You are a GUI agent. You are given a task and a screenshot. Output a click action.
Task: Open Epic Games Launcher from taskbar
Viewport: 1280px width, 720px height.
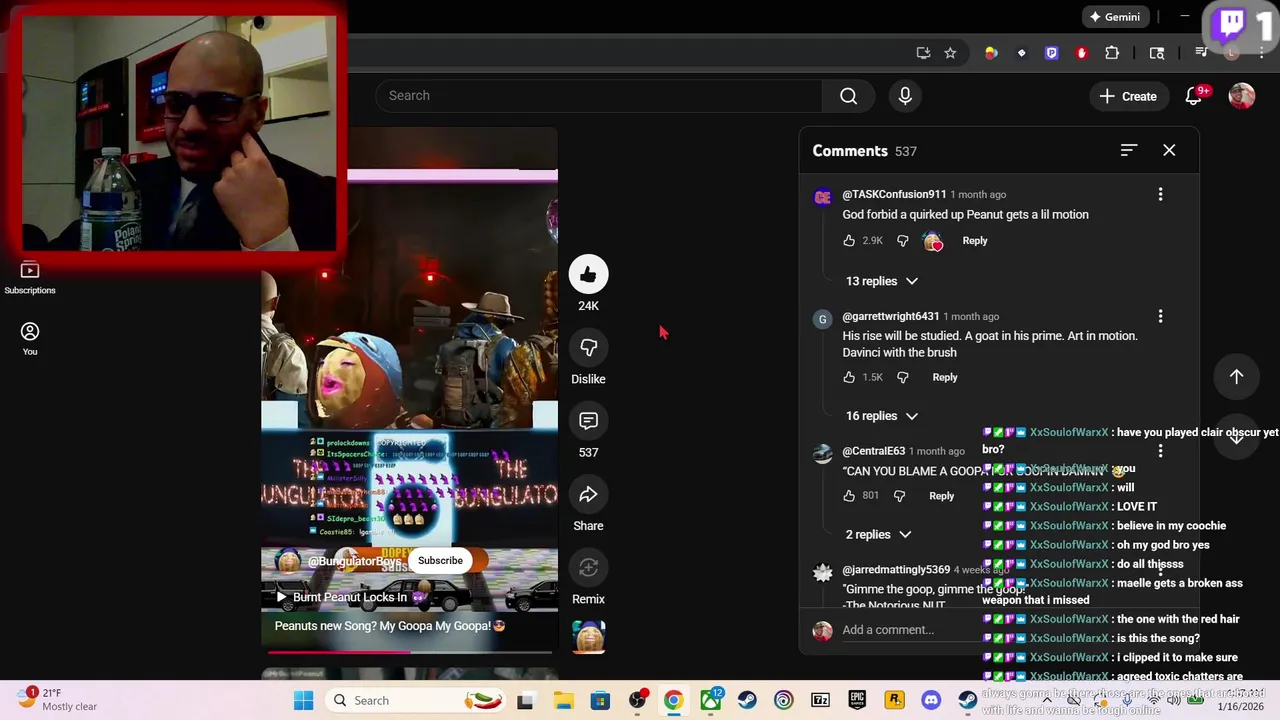click(x=857, y=700)
